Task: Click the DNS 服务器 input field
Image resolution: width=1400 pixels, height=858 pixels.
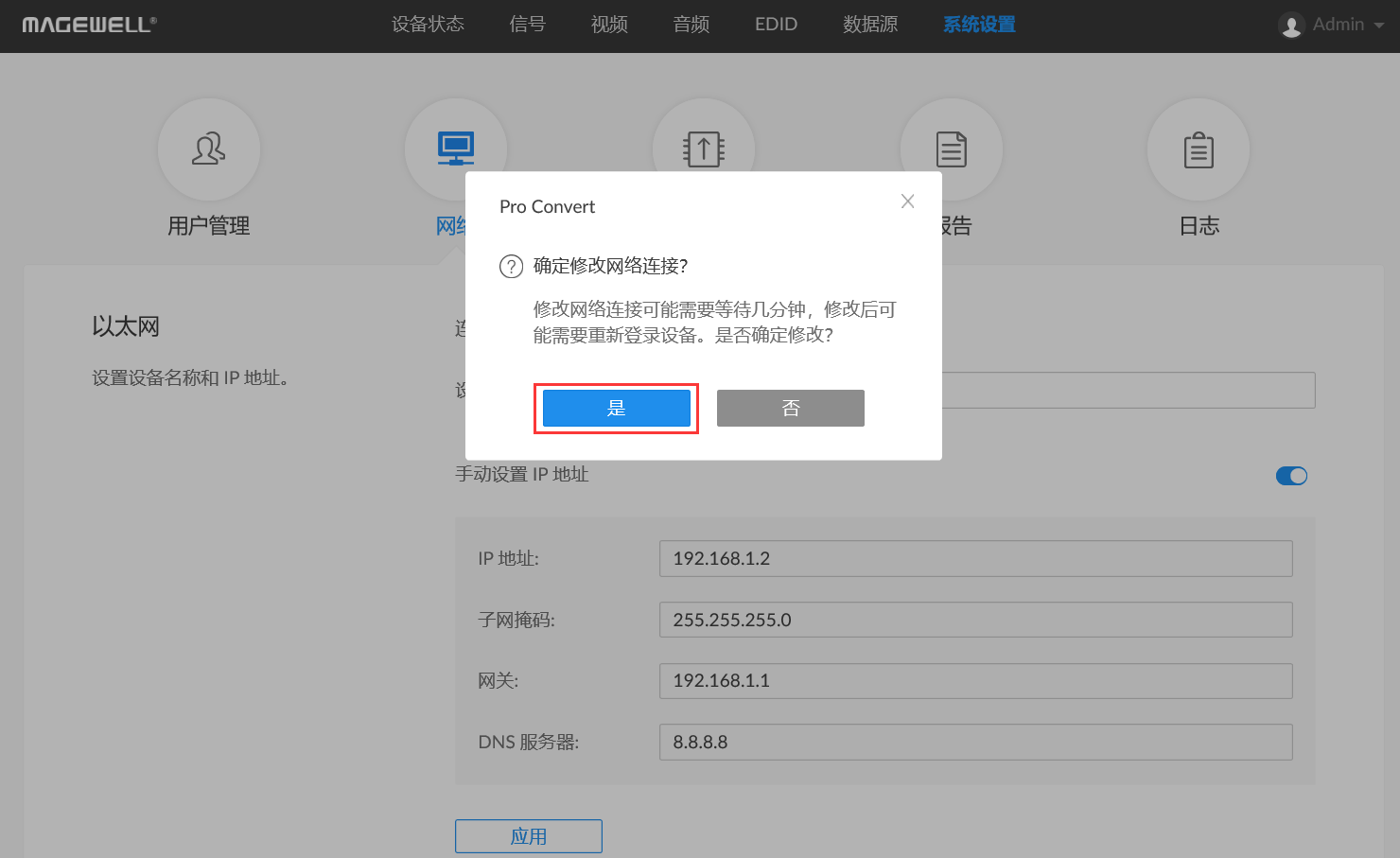Action: [975, 742]
